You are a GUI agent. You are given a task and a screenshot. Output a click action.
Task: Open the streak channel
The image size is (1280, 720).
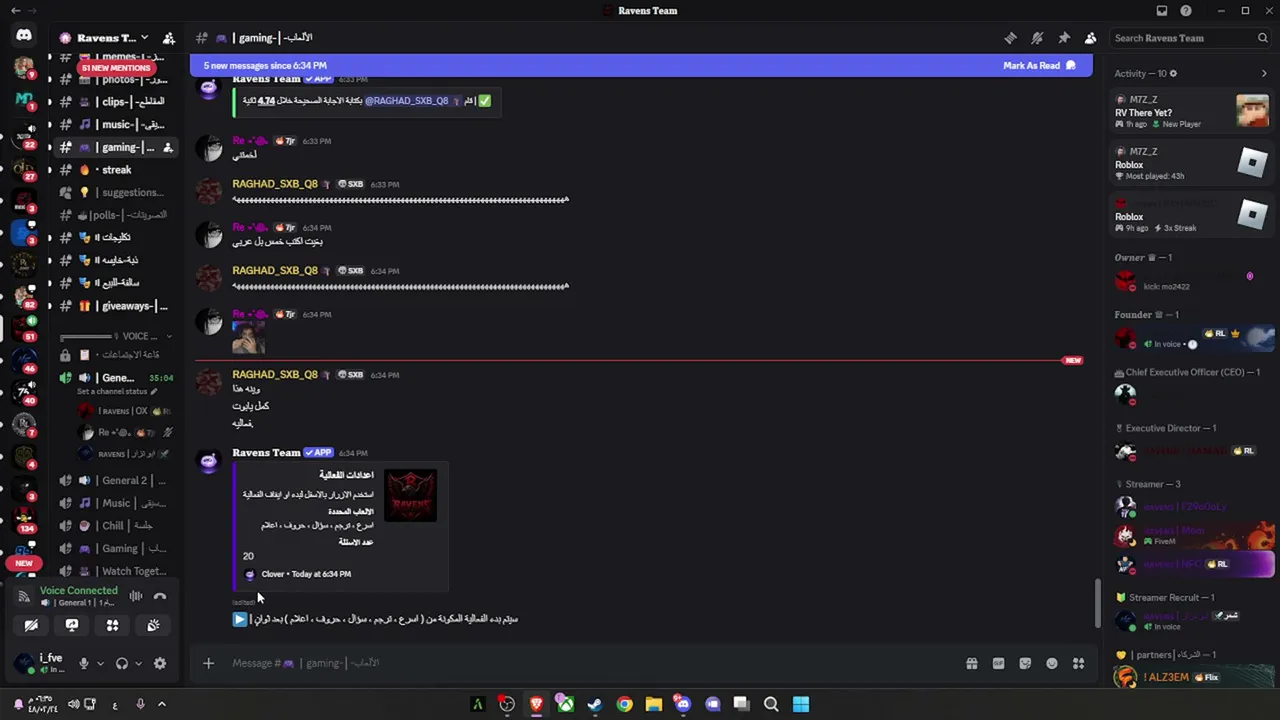(118, 170)
